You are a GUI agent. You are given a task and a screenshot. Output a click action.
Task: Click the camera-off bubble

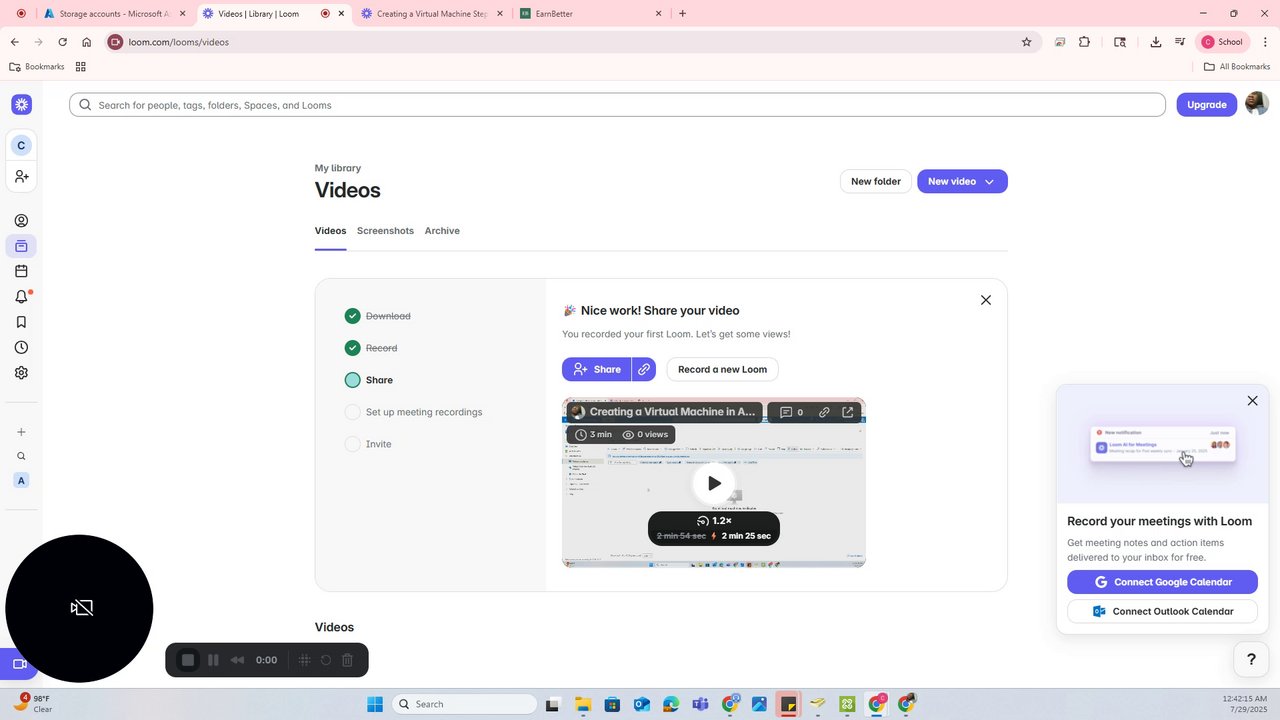[x=80, y=608]
